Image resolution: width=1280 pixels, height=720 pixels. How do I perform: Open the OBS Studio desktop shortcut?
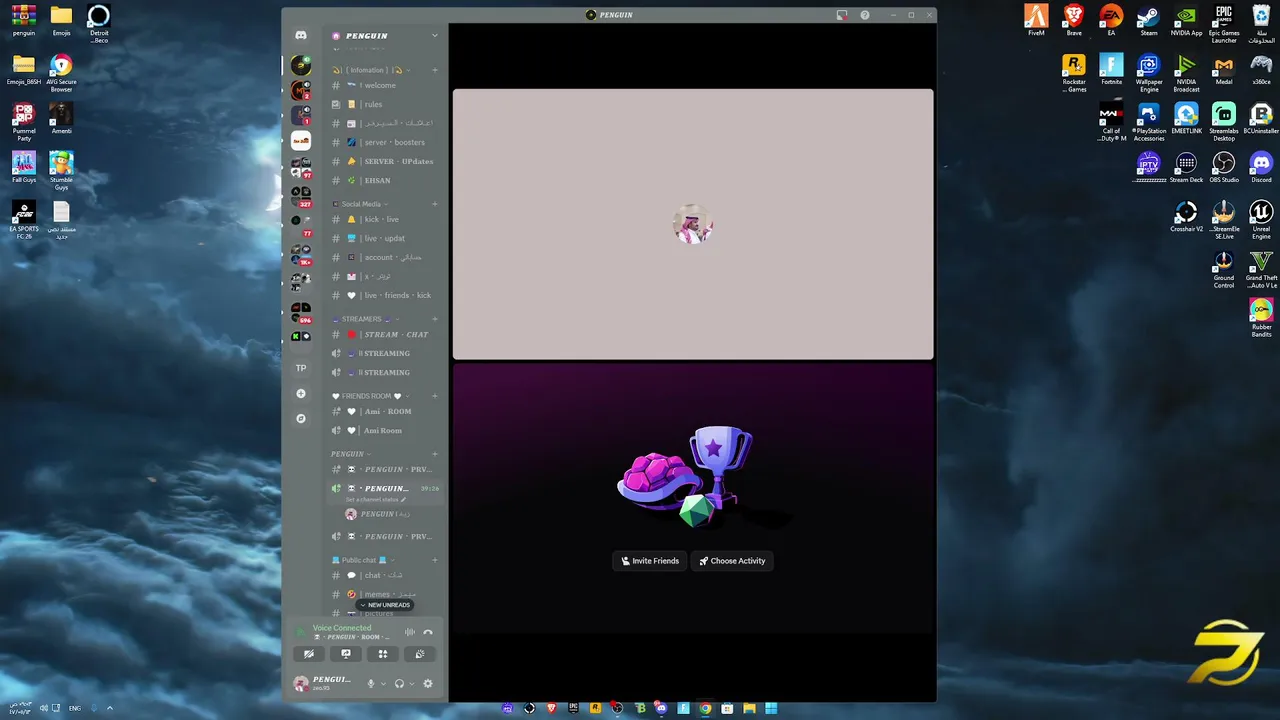pos(1224,167)
